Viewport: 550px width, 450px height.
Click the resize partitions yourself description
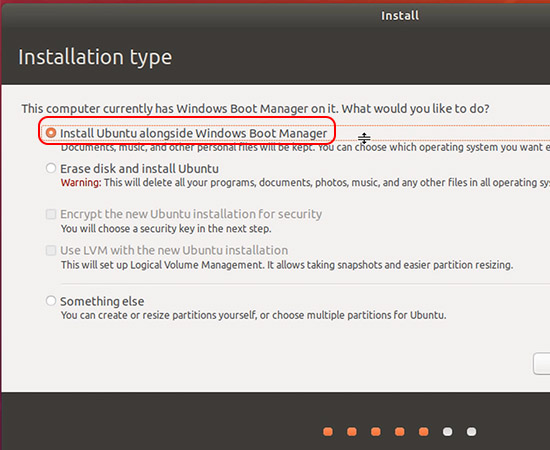tap(253, 315)
